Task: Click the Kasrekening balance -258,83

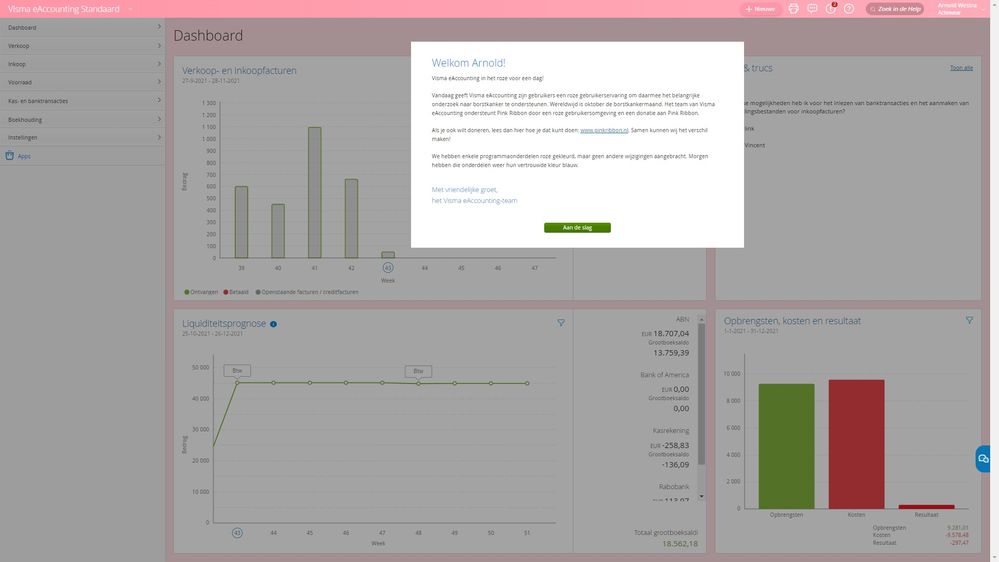Action: tap(675, 445)
